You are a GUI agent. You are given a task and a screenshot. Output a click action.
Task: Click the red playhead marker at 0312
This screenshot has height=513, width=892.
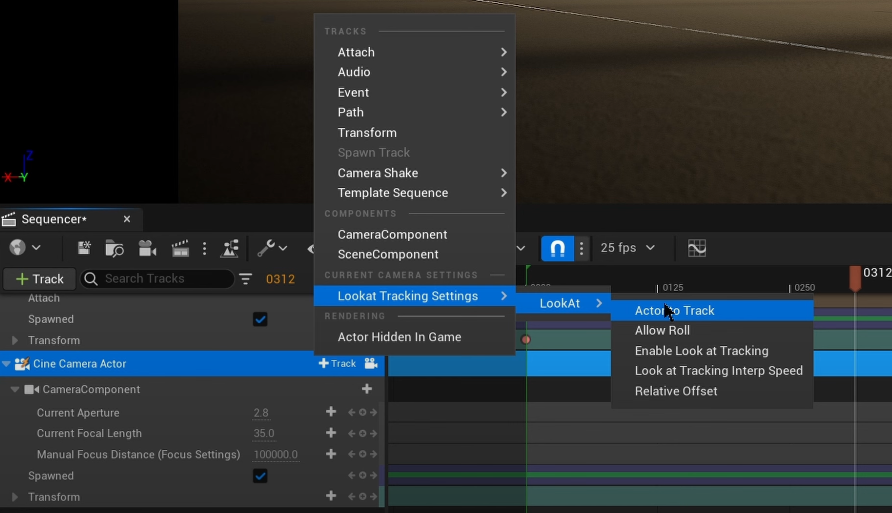(855, 277)
